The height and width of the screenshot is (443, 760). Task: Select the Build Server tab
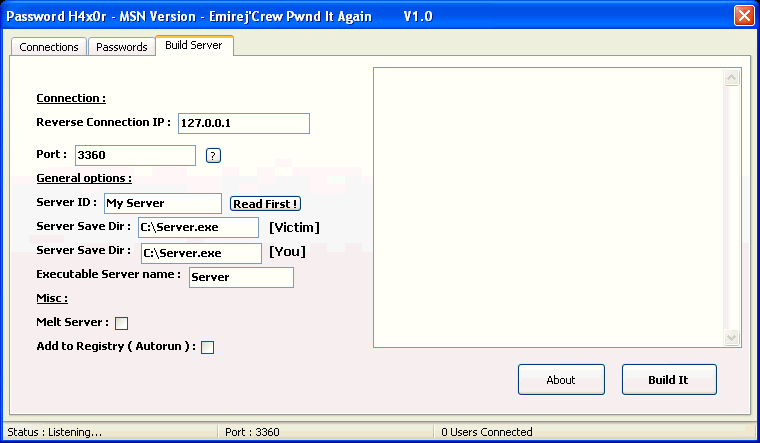coord(194,46)
